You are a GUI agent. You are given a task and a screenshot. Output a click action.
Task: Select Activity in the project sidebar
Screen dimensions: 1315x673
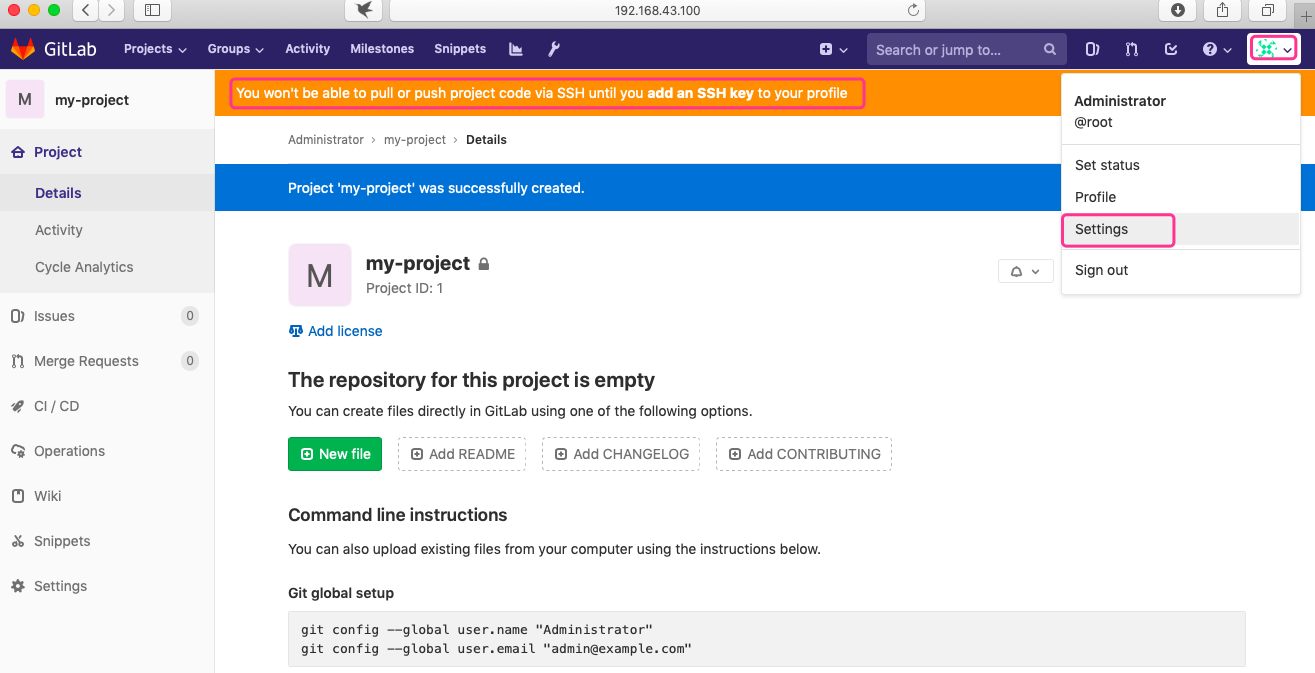point(107,230)
